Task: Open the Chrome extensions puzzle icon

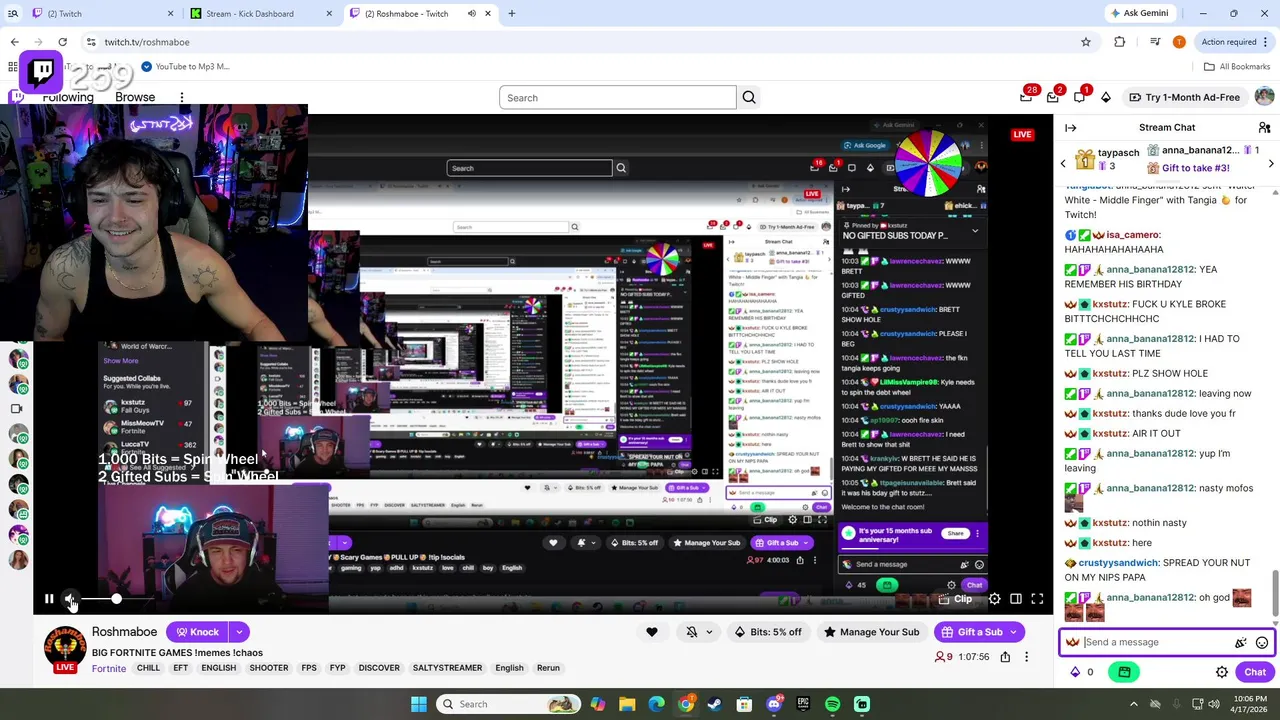Action: (x=1119, y=42)
